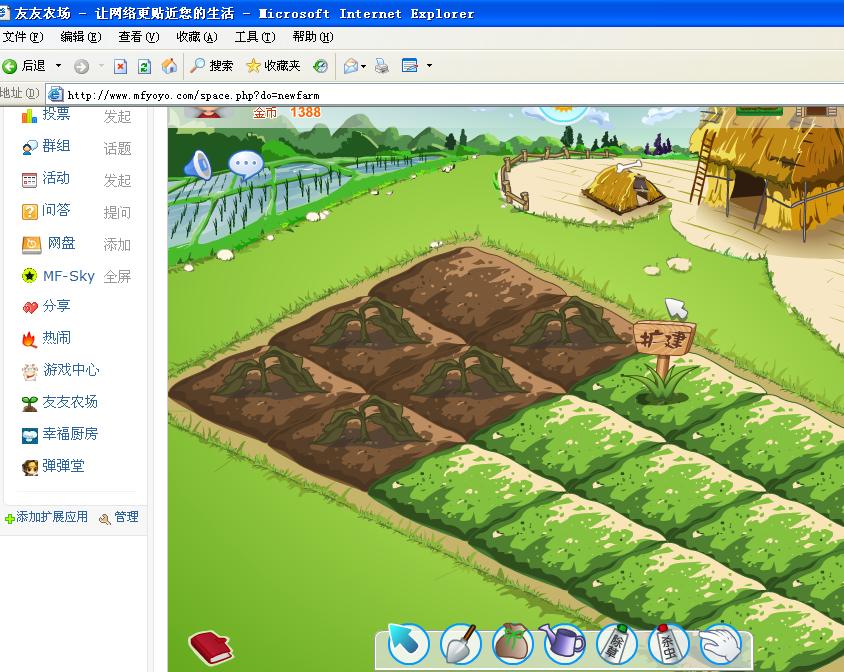Click the 扩建 wooden expansion sign
Viewport: 844px width, 672px height.
[x=664, y=339]
